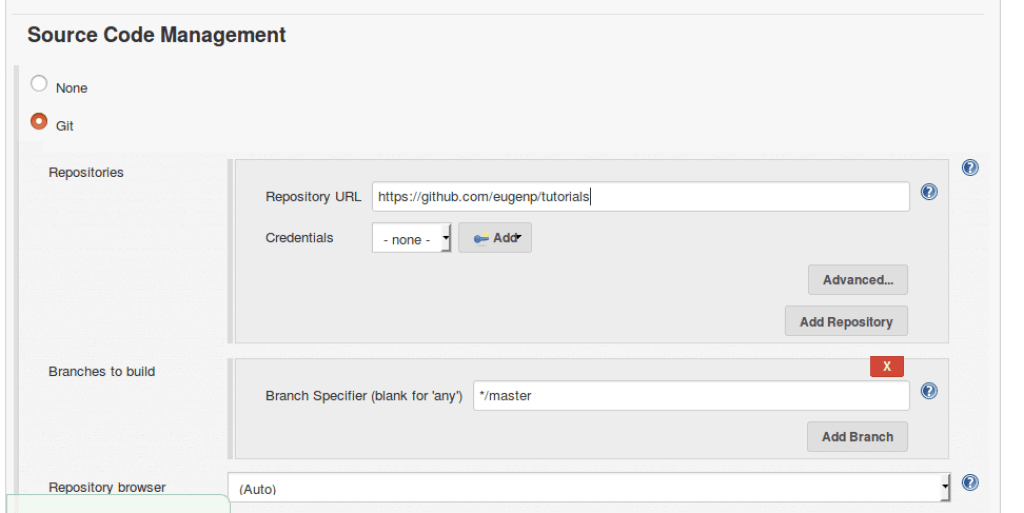1024x513 pixels.
Task: Focus the Repository URL text field
Action: (641, 196)
